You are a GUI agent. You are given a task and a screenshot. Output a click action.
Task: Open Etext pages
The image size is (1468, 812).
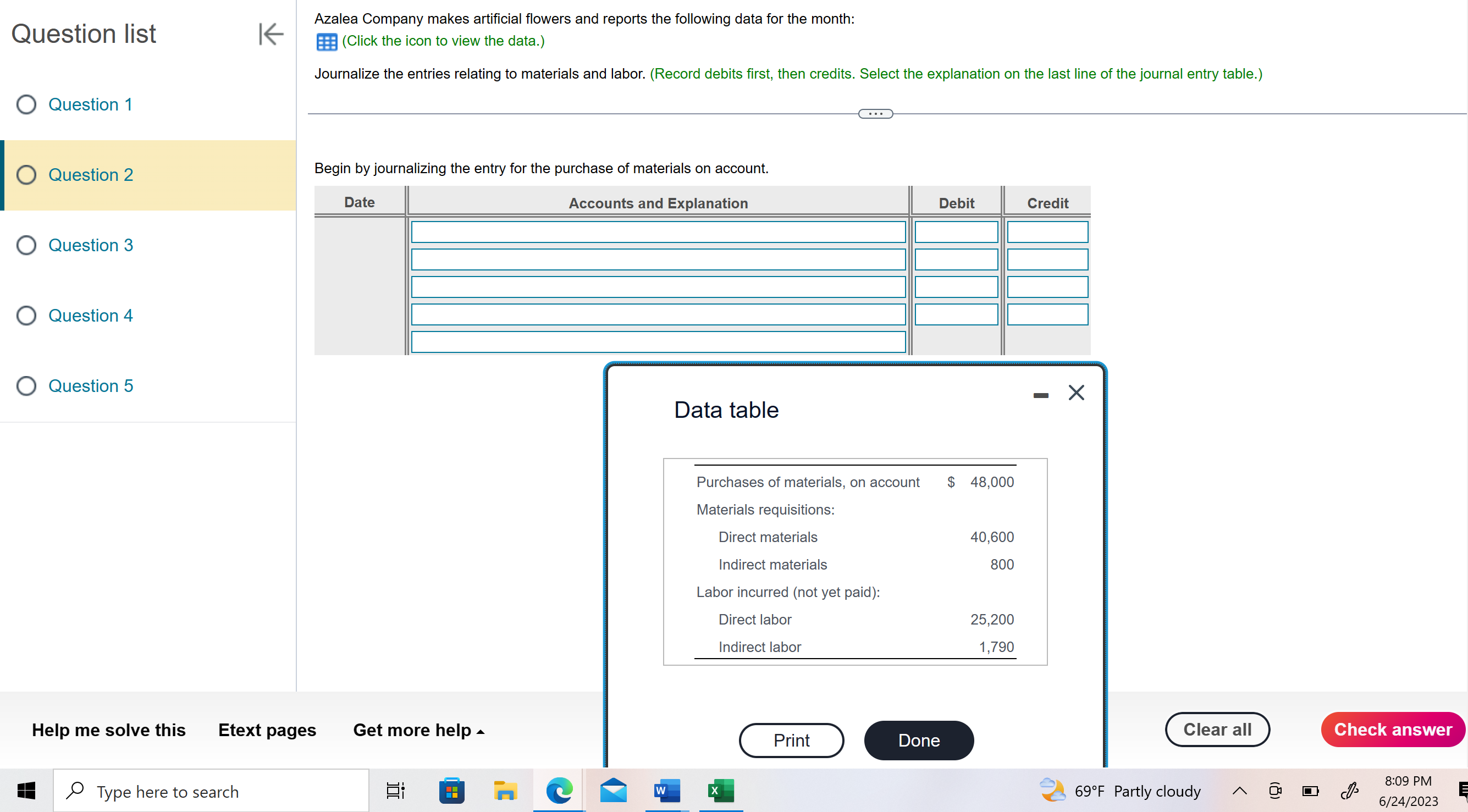pos(267,730)
